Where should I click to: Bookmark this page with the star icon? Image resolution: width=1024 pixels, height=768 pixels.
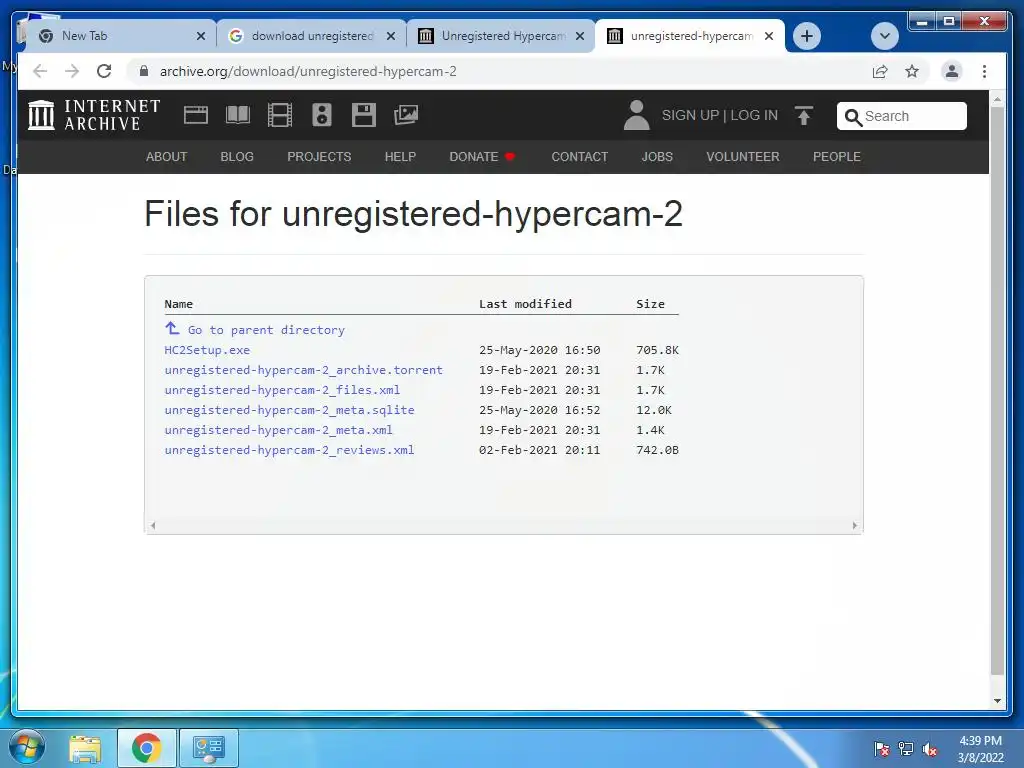pyautogui.click(x=912, y=71)
